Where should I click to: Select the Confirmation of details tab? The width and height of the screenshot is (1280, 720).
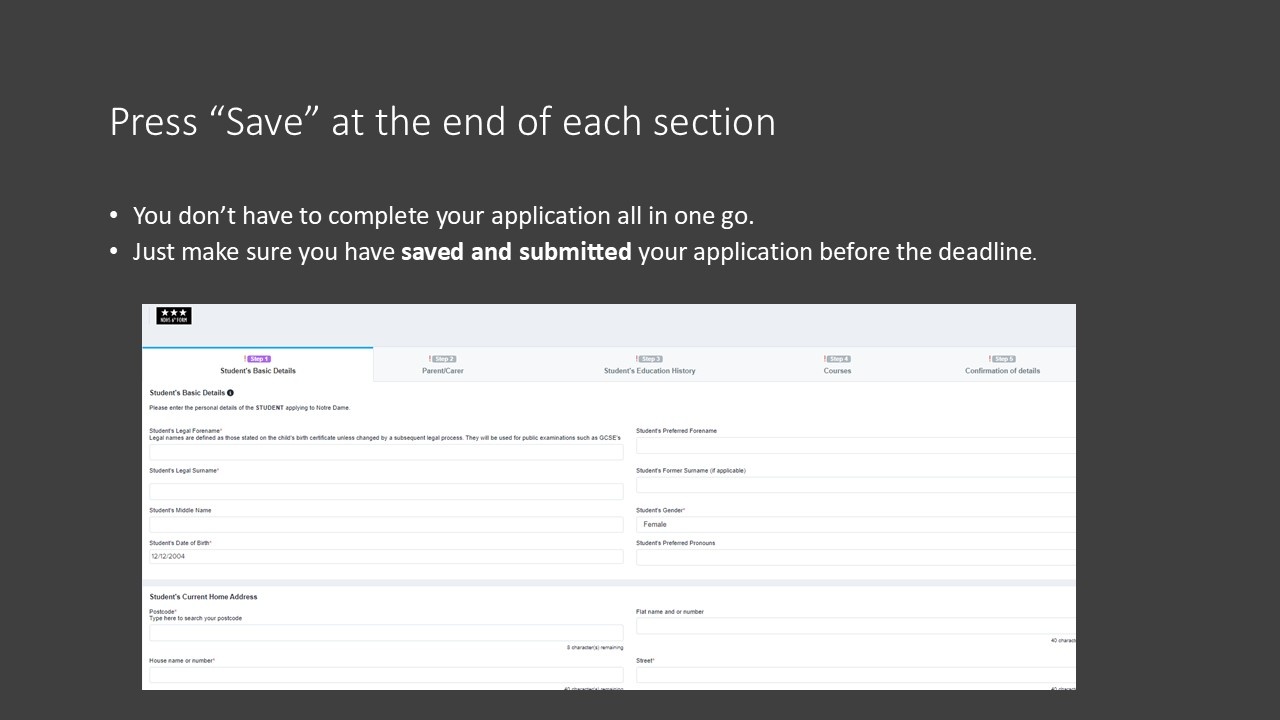(x=1003, y=371)
